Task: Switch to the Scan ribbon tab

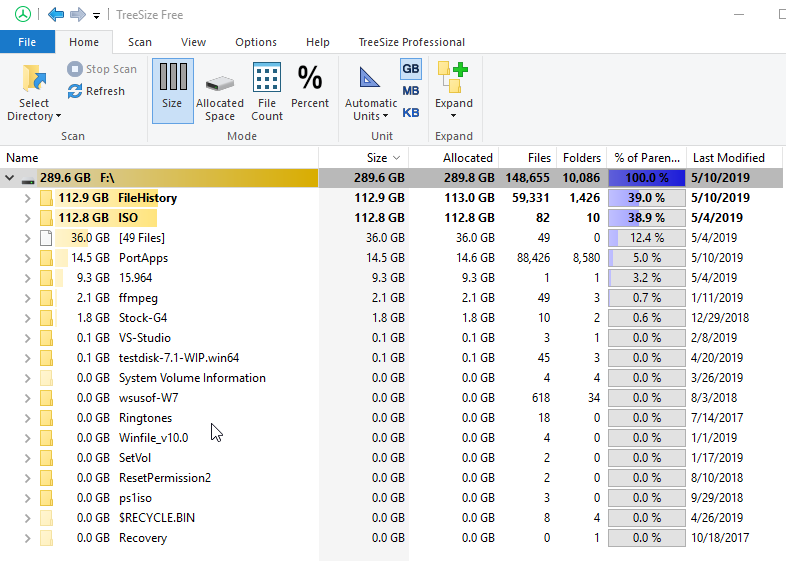Action: click(x=139, y=42)
